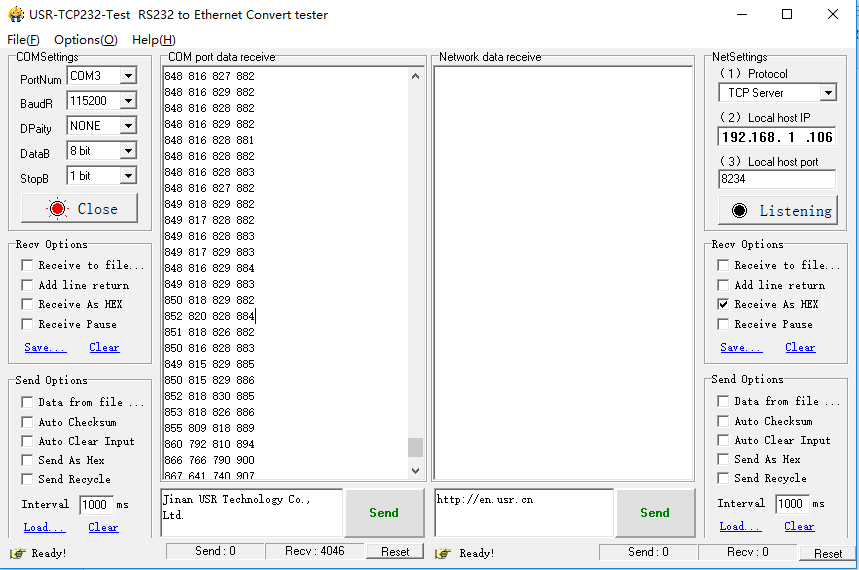
Task: Click Send button for network data
Action: (655, 513)
